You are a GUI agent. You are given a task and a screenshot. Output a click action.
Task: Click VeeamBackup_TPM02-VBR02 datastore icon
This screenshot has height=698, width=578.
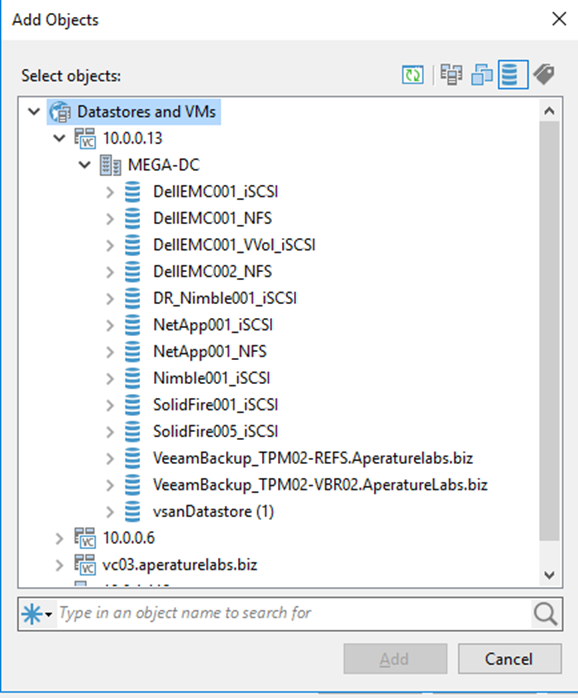click(x=132, y=485)
